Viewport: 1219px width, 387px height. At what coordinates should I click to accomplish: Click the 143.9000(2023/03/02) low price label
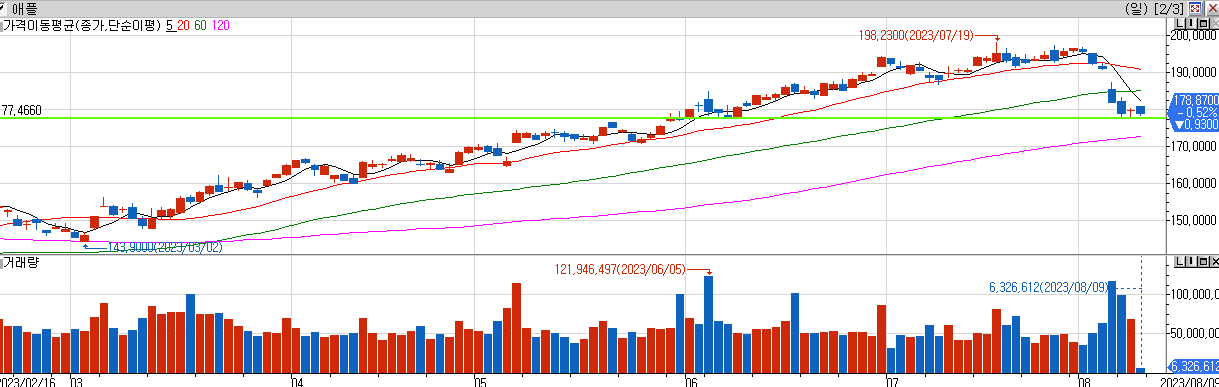166,246
